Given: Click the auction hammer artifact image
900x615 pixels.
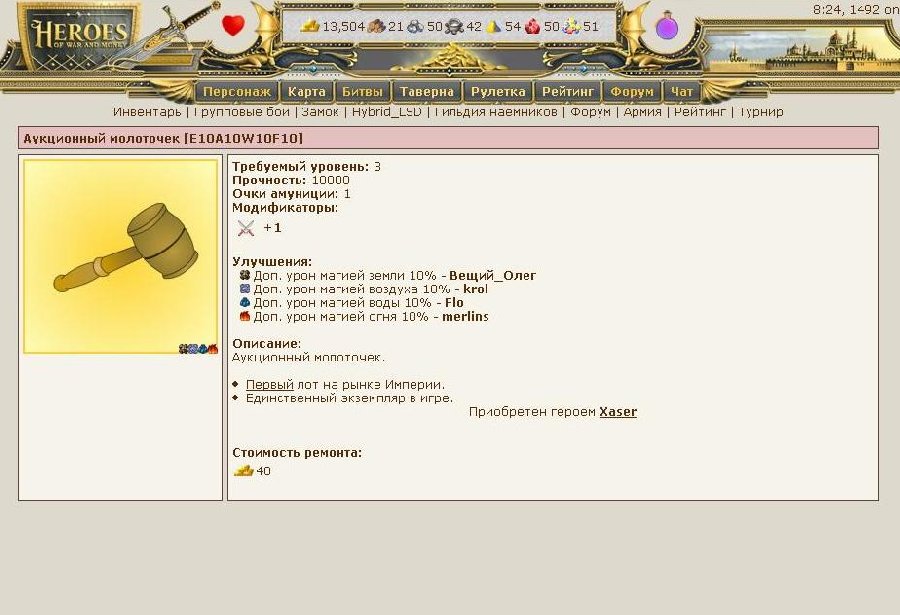Looking at the screenshot, I should click(121, 256).
